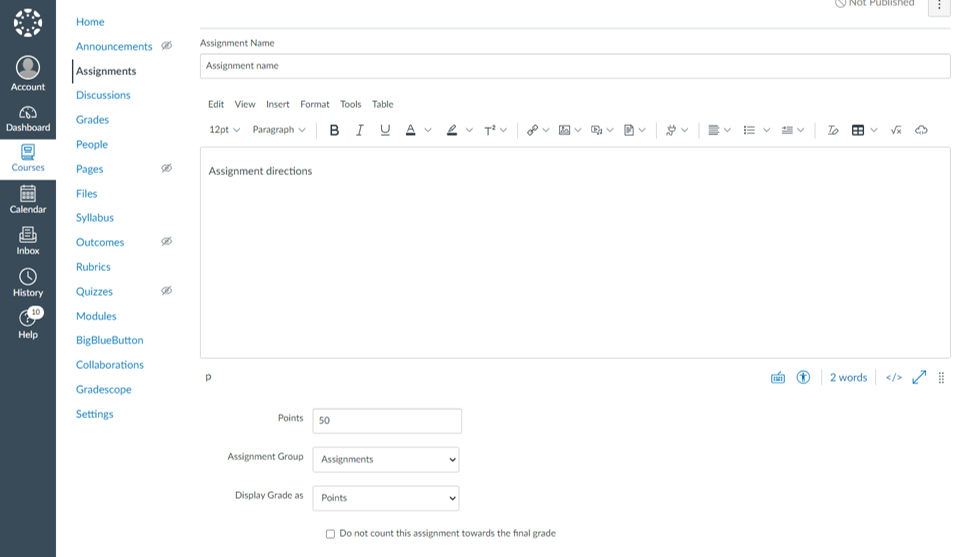Switch to HTML editor view
This screenshot has height=557, width=959.
pyautogui.click(x=894, y=377)
